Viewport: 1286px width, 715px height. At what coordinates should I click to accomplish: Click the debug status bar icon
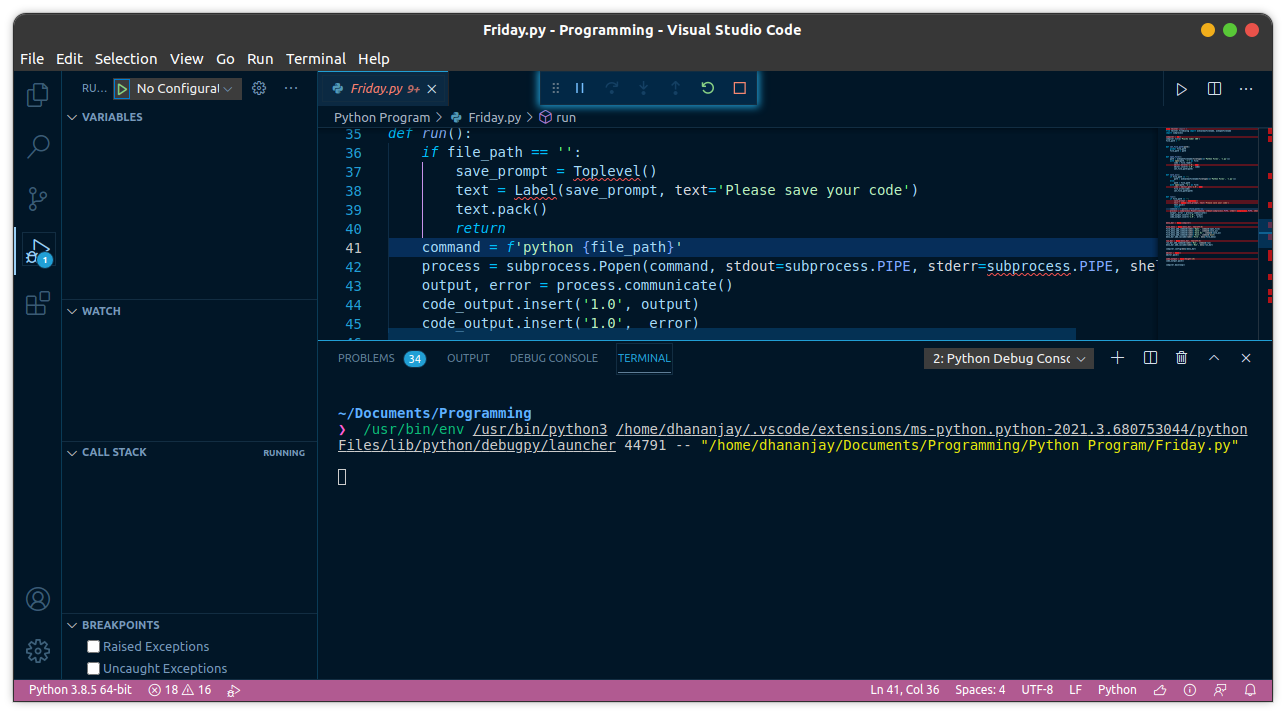coord(234,690)
